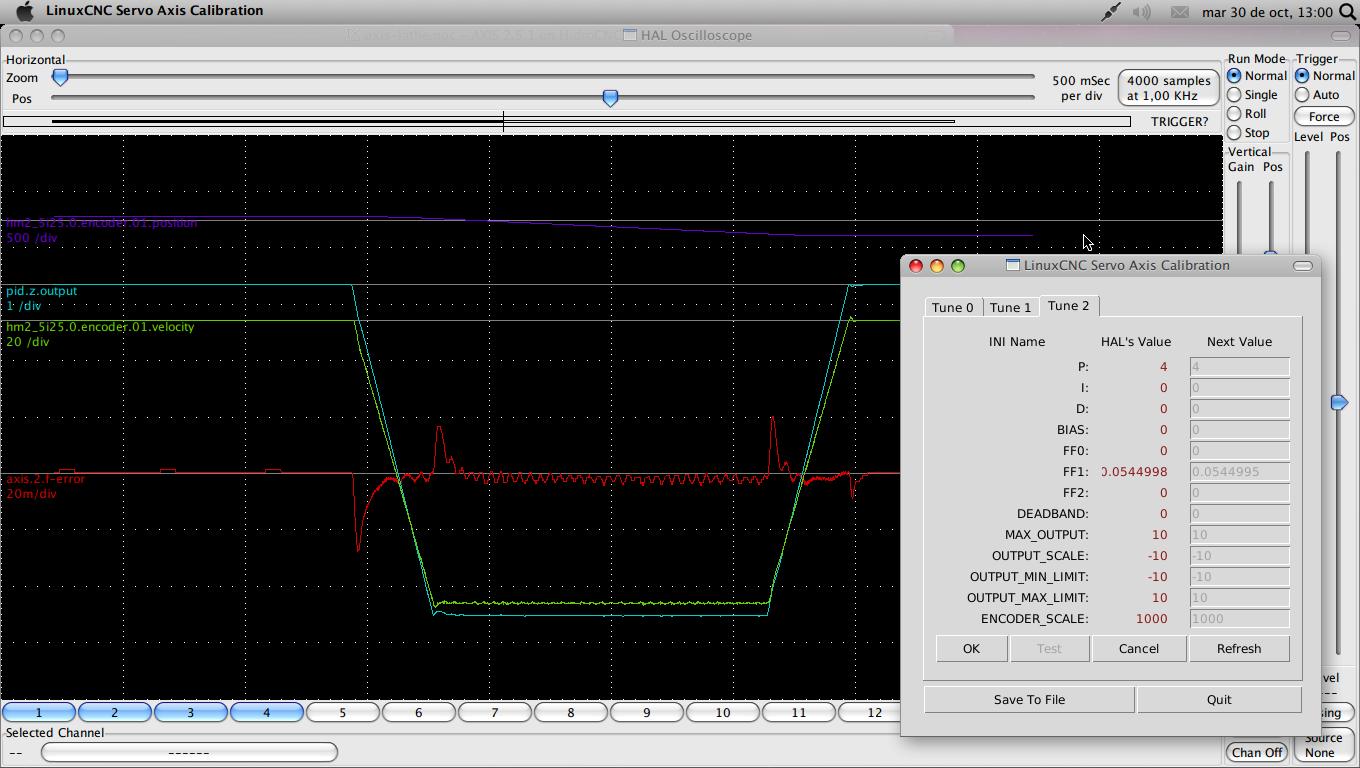This screenshot has height=768, width=1360.
Task: Click Cancel in calibration dialog
Action: (x=1139, y=648)
